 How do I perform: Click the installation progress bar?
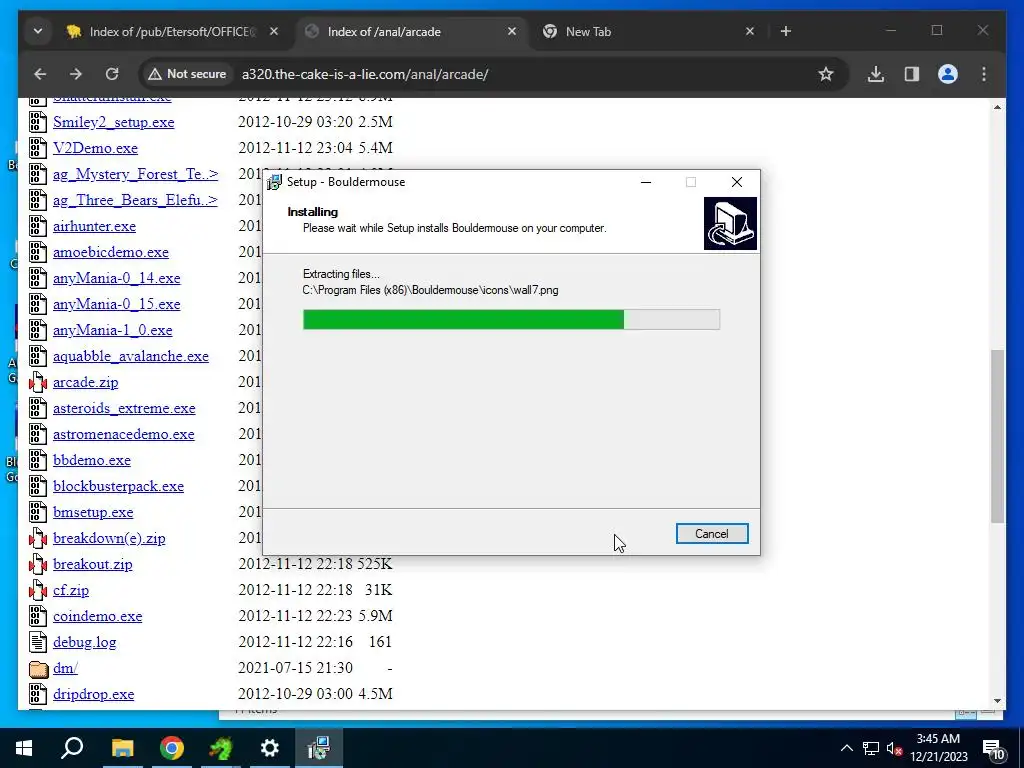pyautogui.click(x=511, y=319)
